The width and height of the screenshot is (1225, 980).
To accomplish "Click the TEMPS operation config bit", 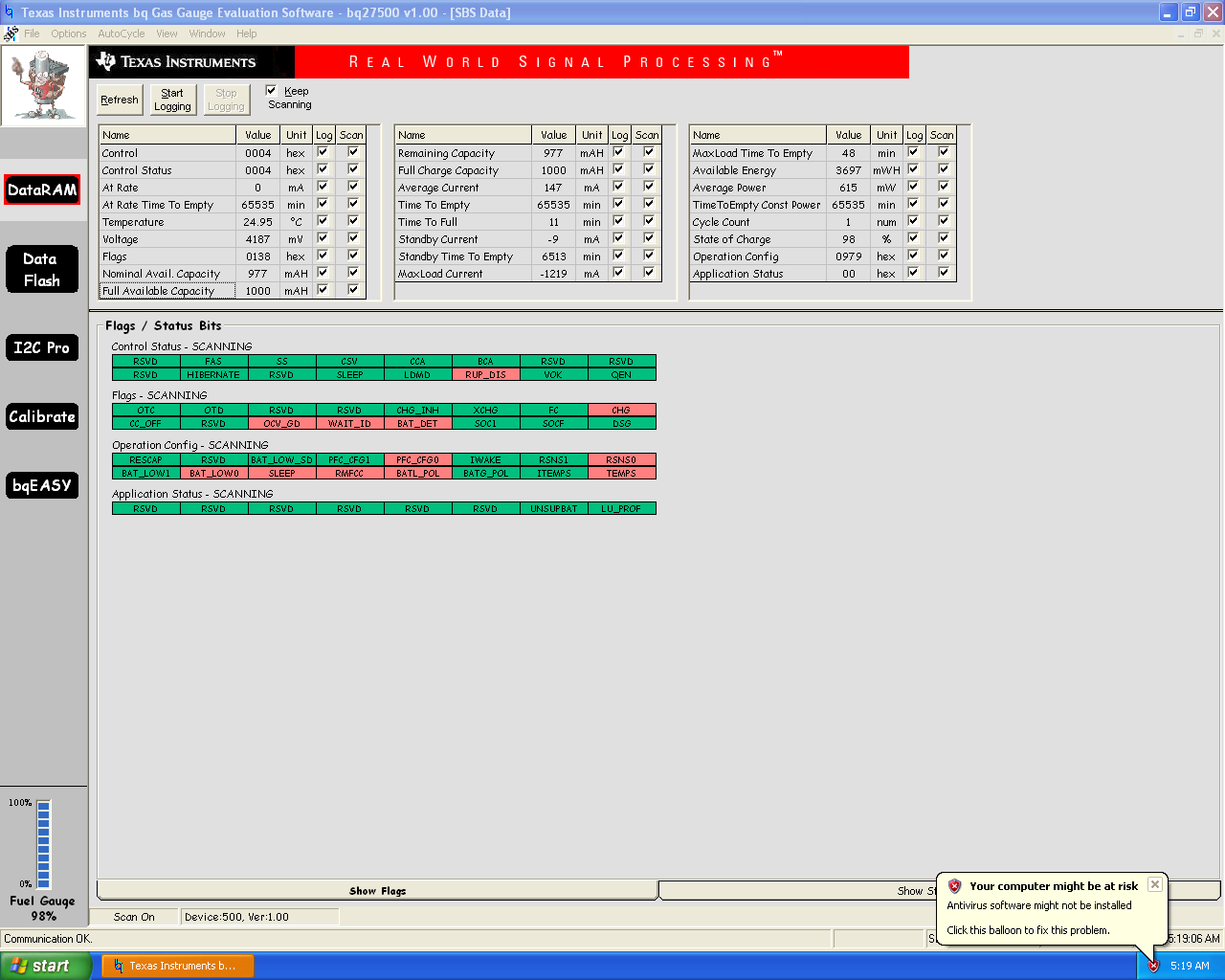I will 621,473.
